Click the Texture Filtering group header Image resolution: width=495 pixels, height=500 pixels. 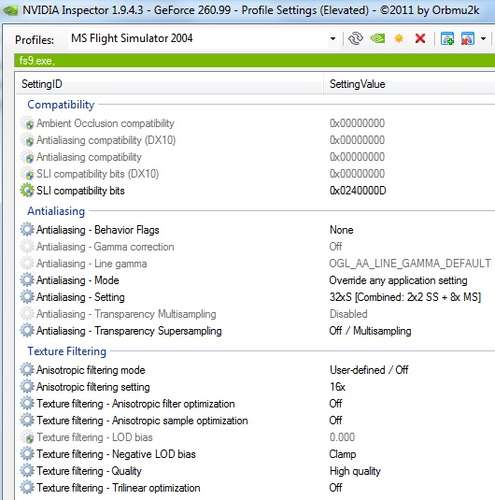click(x=67, y=351)
